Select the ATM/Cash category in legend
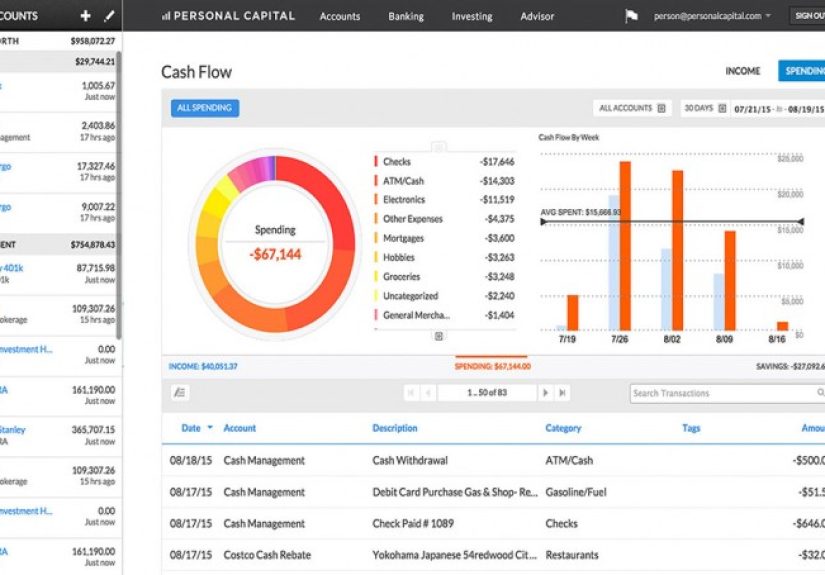This screenshot has height=575, width=825. pyautogui.click(x=445, y=180)
